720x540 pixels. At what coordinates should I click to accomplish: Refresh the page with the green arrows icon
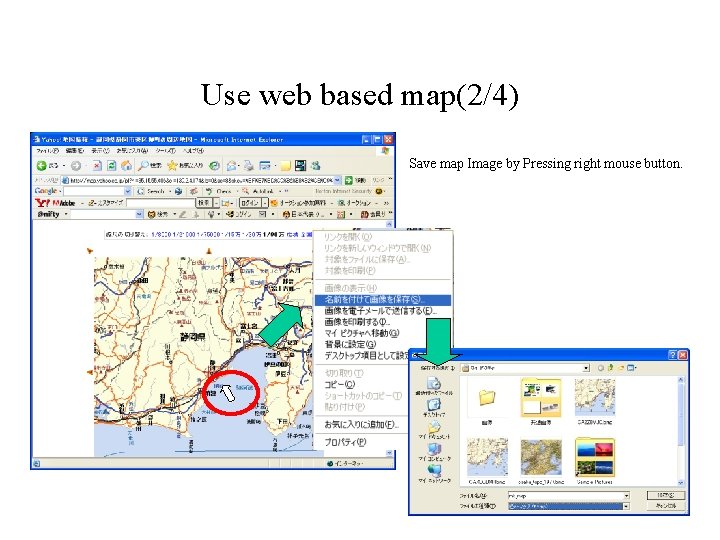click(x=112, y=165)
